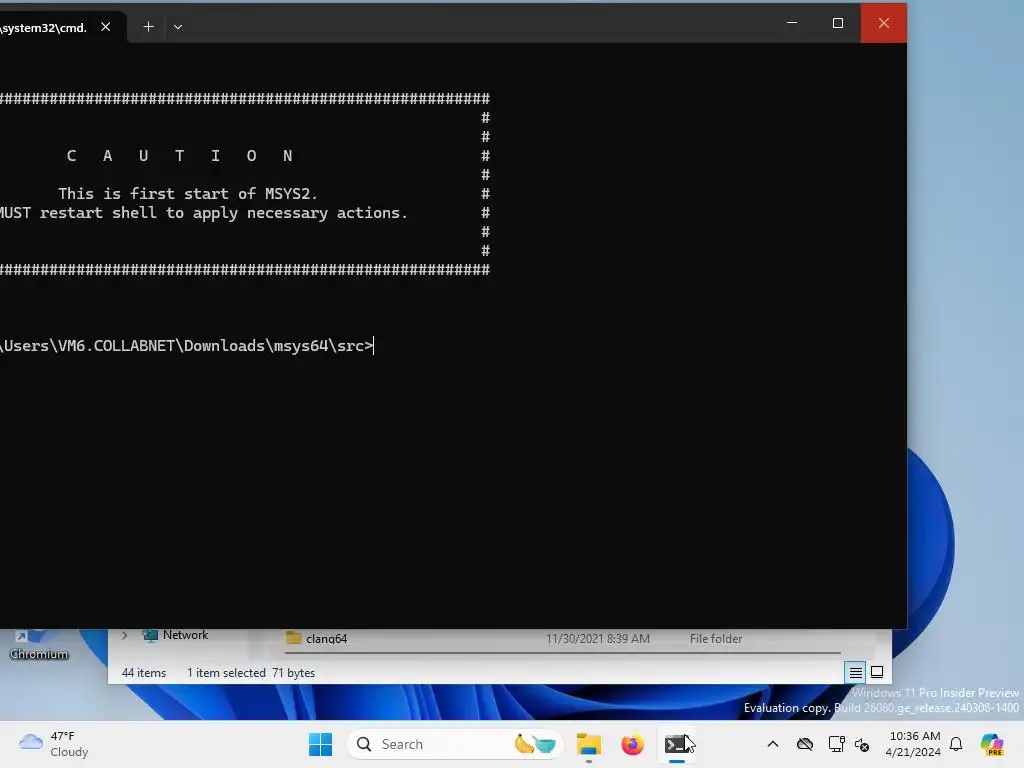Open the Chromium desktop shortcut
Screen dimensions: 1024x768
pyautogui.click(x=38, y=645)
